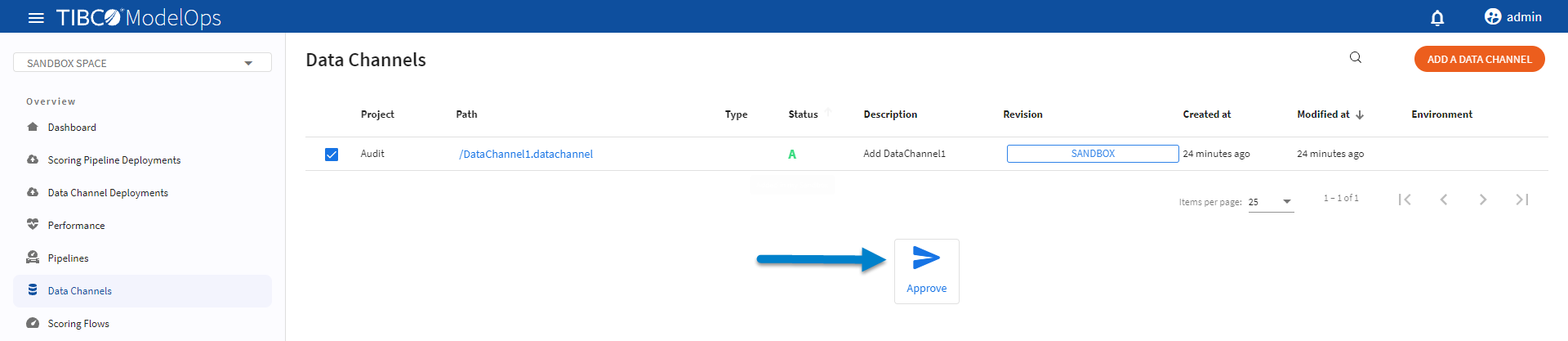Viewport: 1568px width, 341px height.
Task: Click the admin user avatar icon
Action: point(1493,17)
